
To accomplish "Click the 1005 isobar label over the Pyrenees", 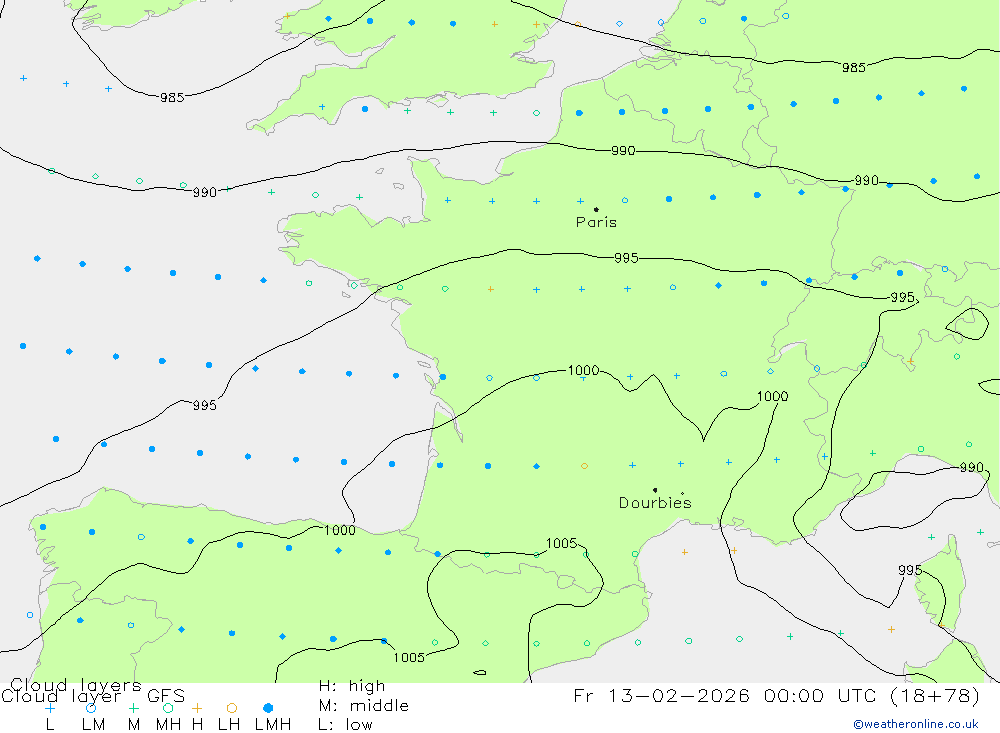I will [561, 543].
